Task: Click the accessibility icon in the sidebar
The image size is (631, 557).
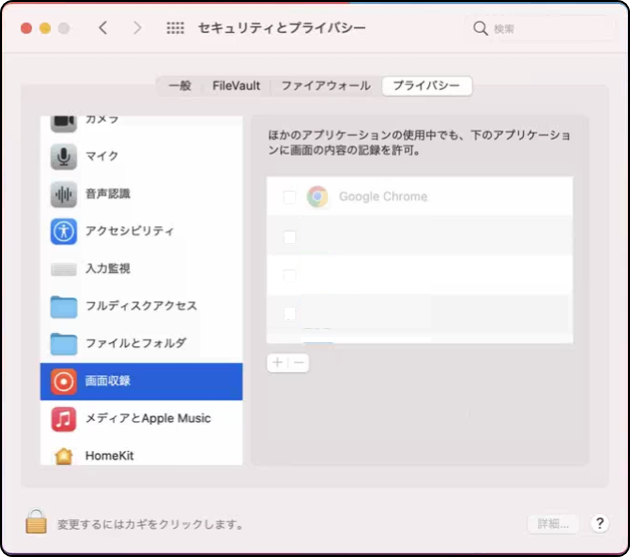Action: (x=64, y=231)
